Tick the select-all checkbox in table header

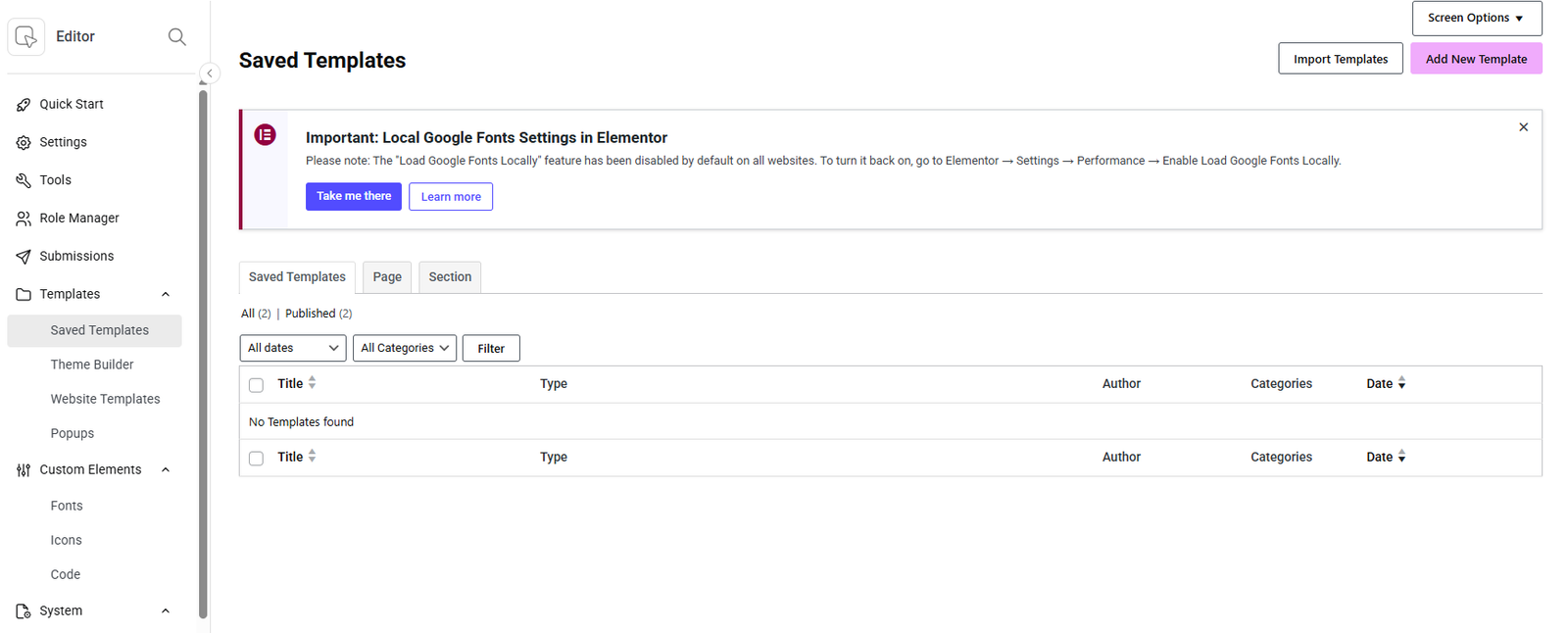tap(256, 385)
